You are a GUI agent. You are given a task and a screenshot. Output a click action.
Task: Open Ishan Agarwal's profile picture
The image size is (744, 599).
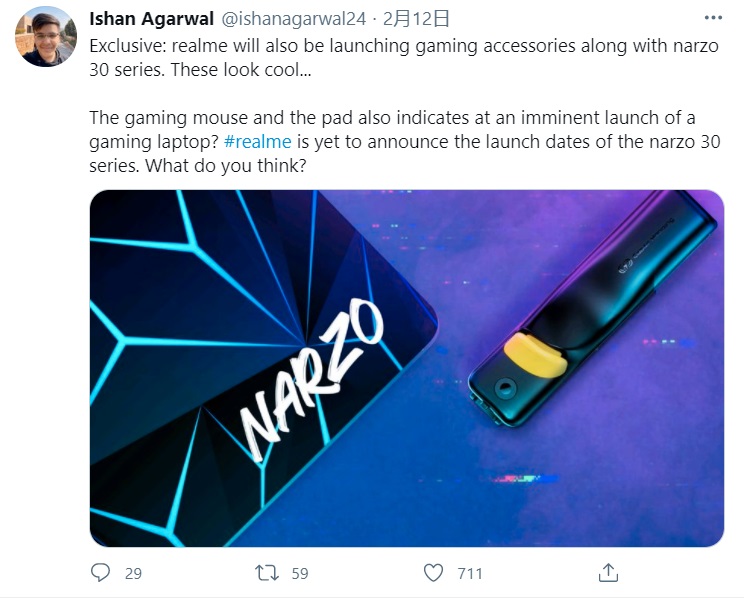[x=45, y=36]
